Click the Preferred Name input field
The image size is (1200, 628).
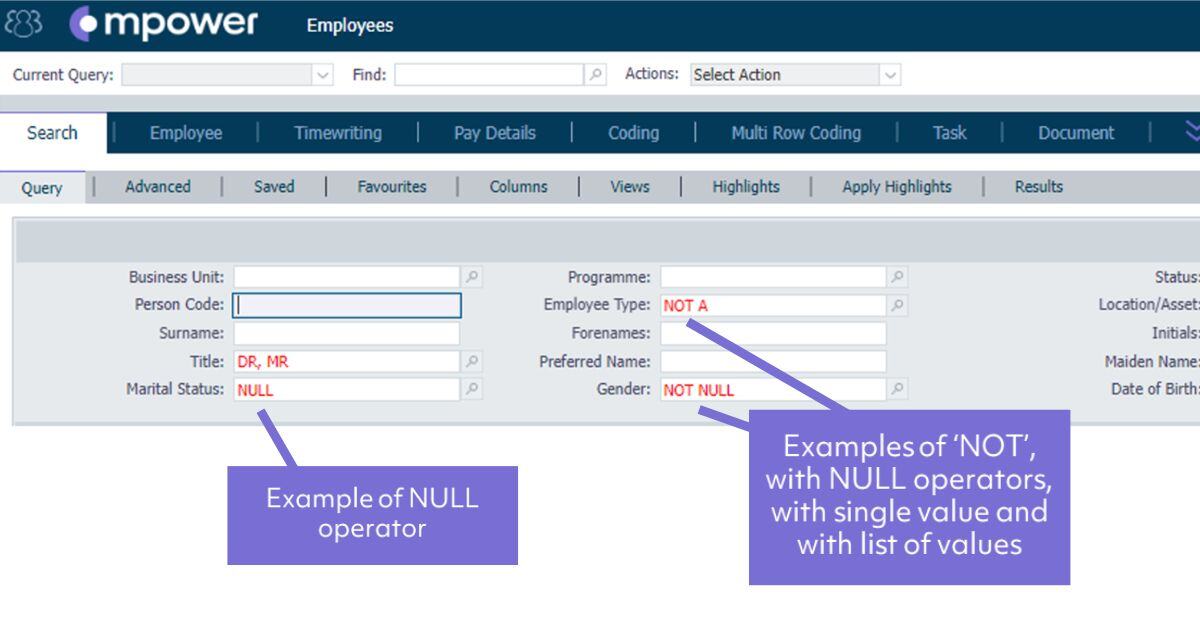(772, 362)
